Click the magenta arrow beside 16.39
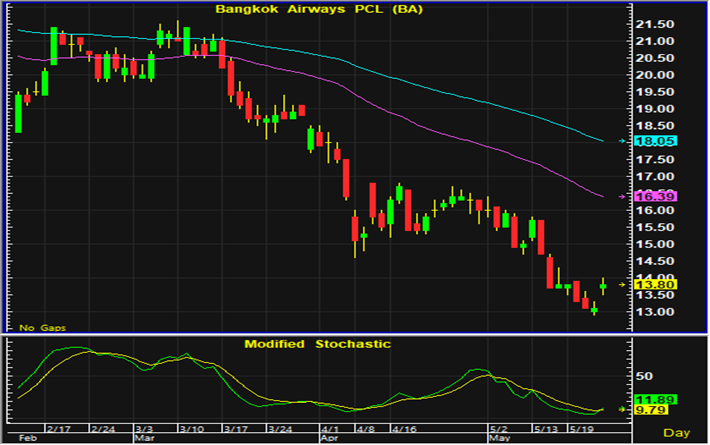This screenshot has height=445, width=710. (x=622, y=196)
